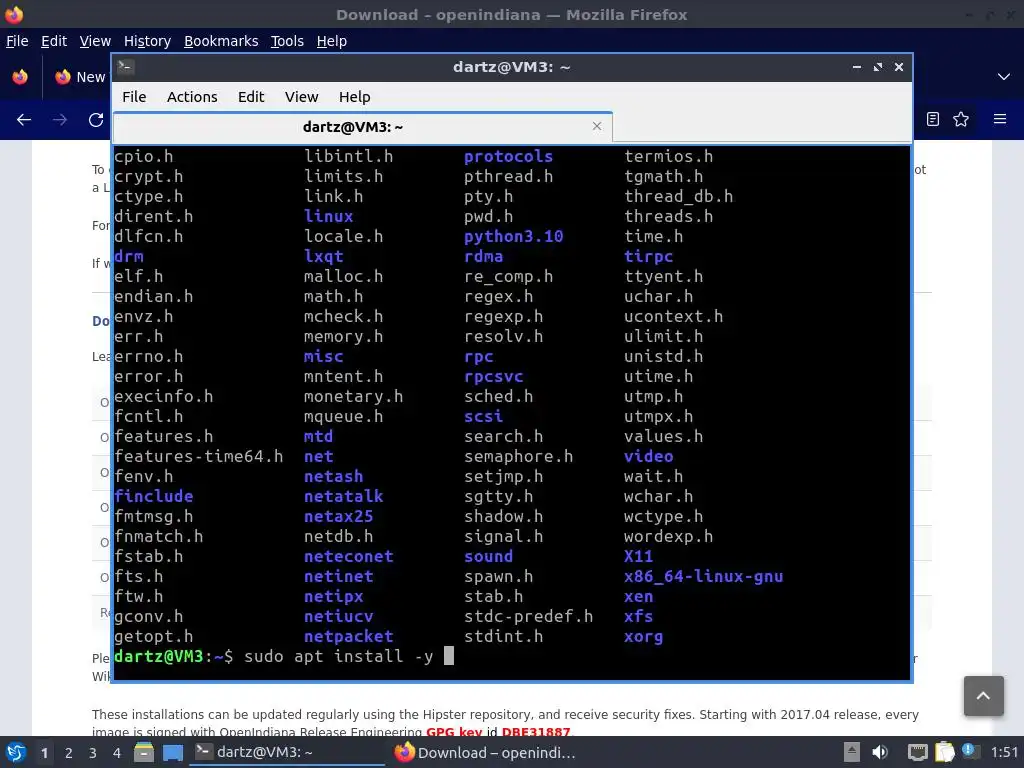
Task: Expand Firefox list all tabs chevron
Action: [1004, 77]
